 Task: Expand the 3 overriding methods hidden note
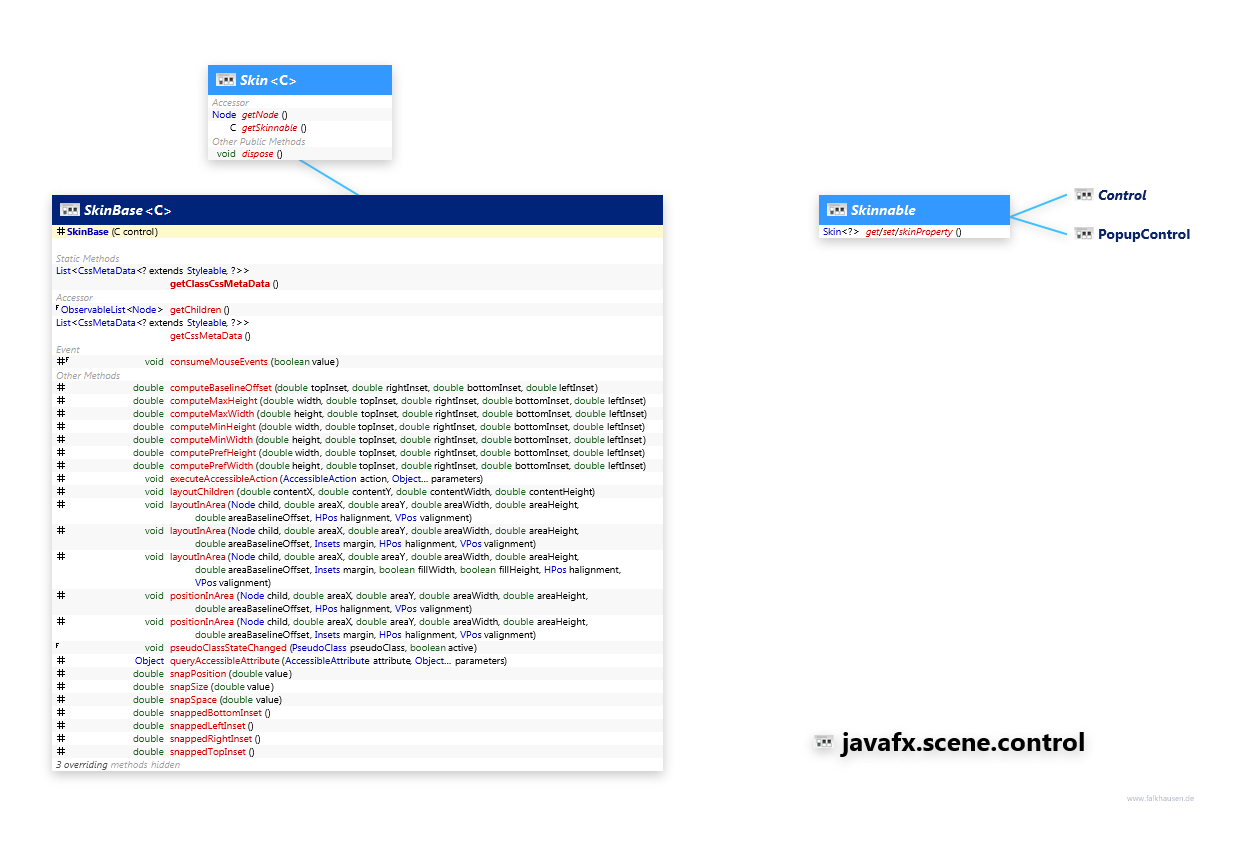(118, 765)
